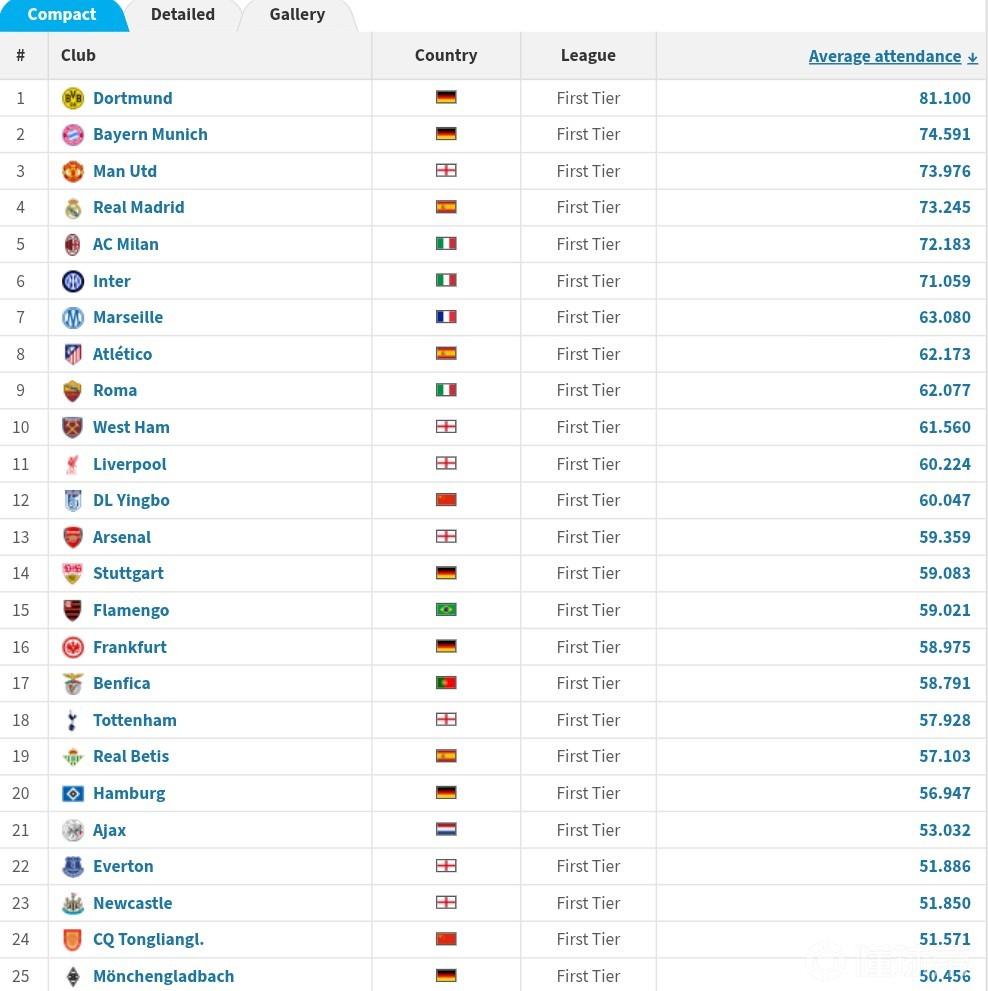Click the Mönchengladbach club name link

[x=163, y=976]
